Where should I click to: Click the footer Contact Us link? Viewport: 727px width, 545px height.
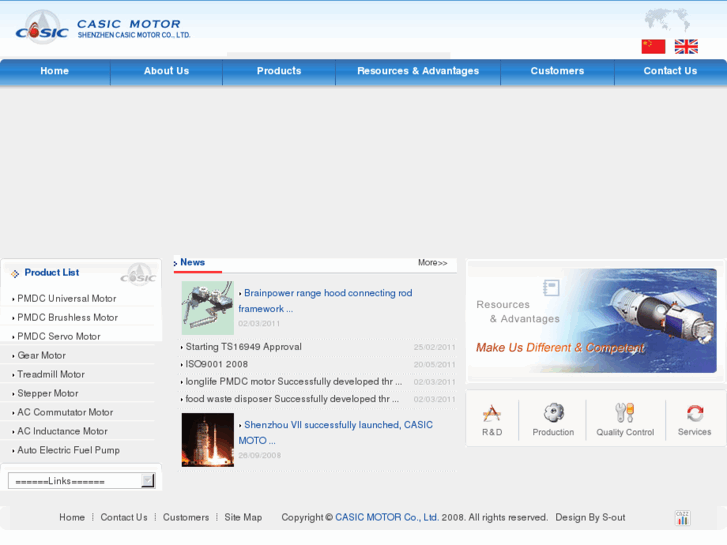pyautogui.click(x=124, y=517)
